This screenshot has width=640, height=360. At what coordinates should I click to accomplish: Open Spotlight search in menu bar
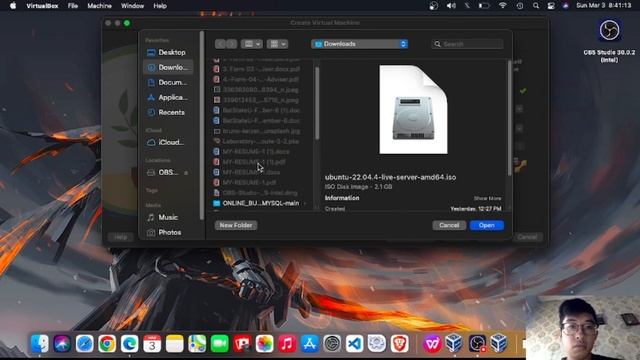click(x=536, y=6)
